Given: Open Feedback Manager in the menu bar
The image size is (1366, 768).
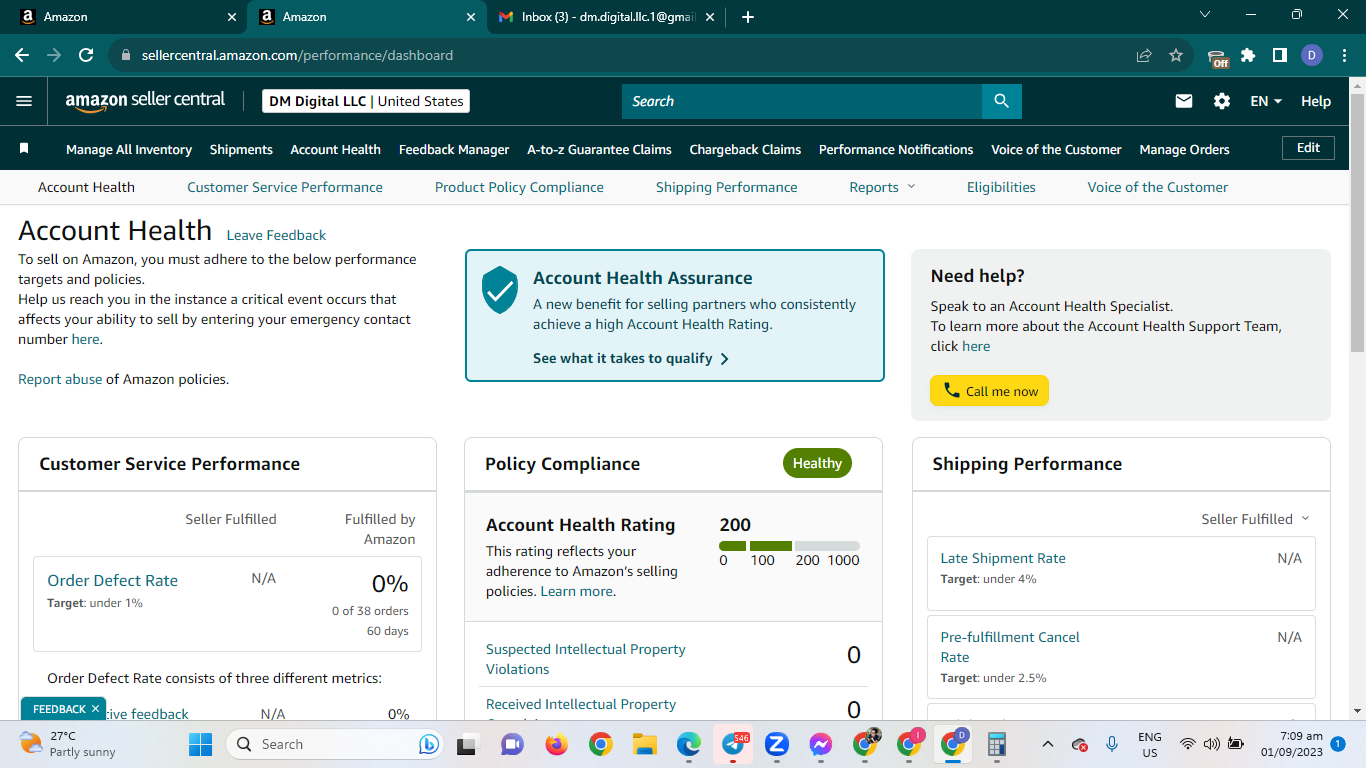Looking at the screenshot, I should (454, 149).
